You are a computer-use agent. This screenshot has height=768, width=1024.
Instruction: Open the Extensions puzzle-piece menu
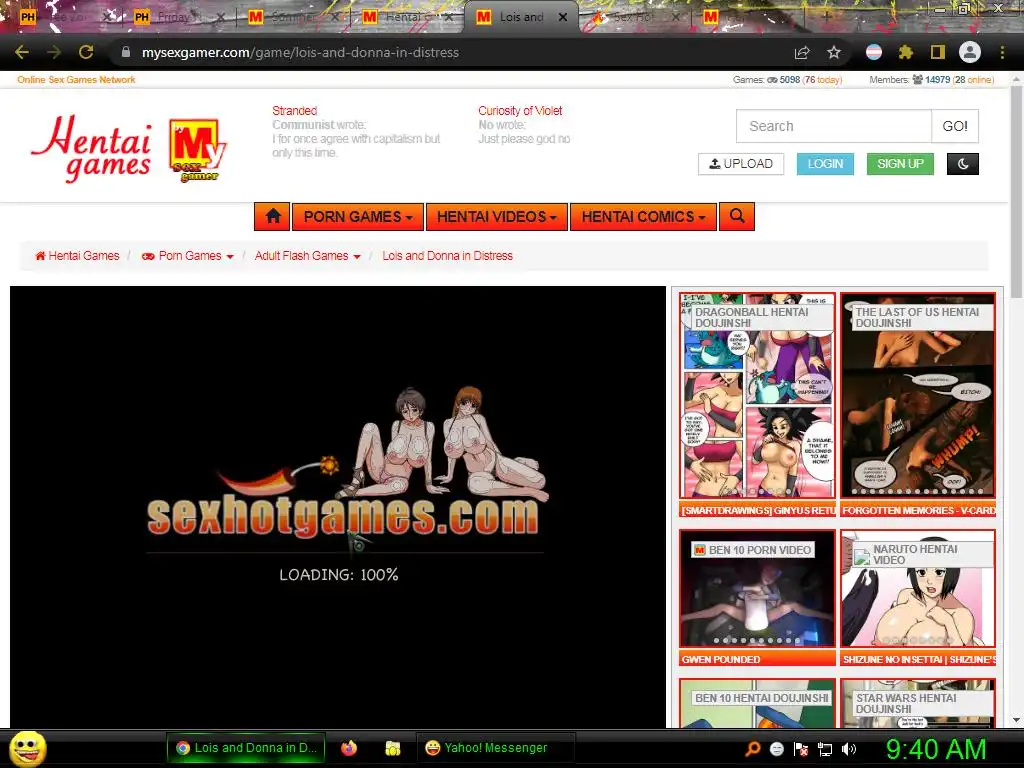click(x=905, y=52)
